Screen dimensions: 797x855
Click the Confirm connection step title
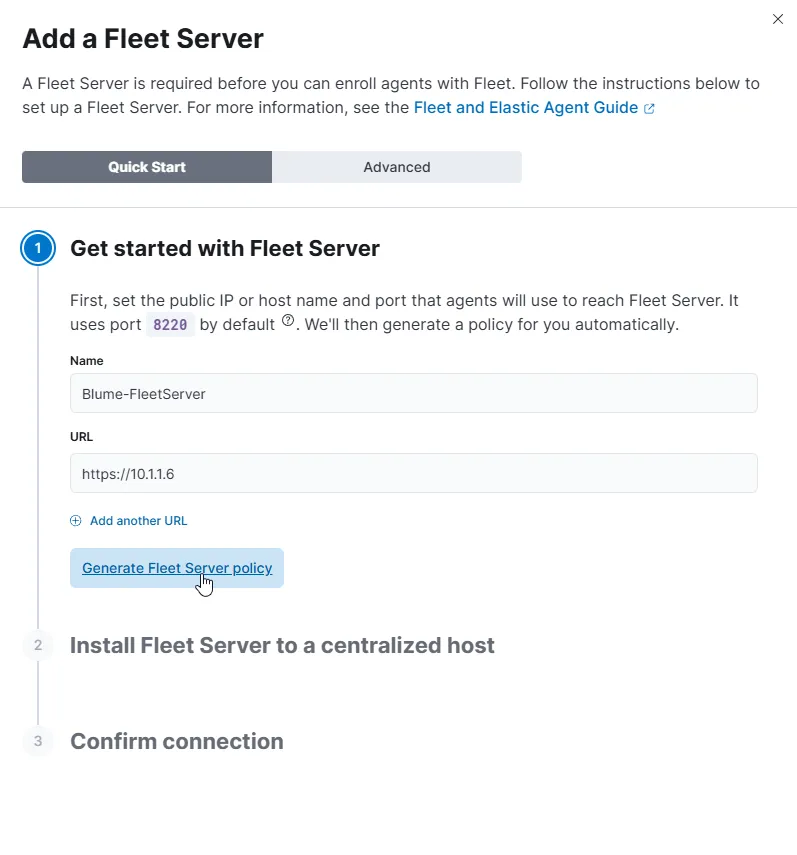click(177, 741)
